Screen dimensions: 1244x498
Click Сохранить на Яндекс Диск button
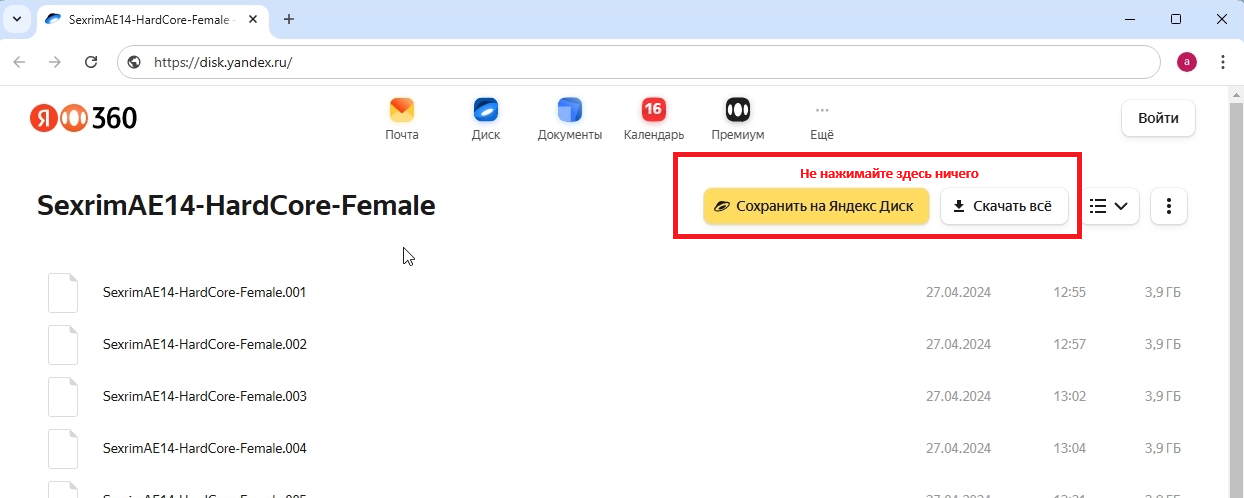(816, 206)
